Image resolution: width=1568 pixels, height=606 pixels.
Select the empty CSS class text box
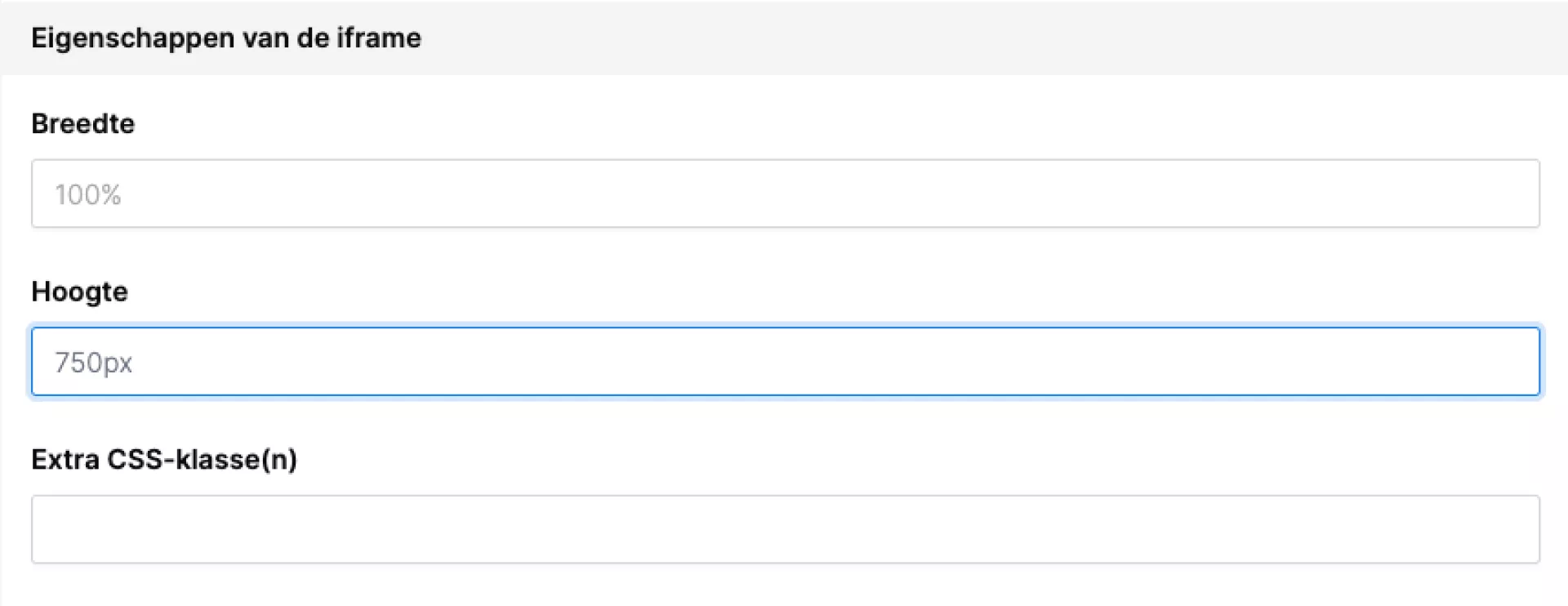coord(785,529)
